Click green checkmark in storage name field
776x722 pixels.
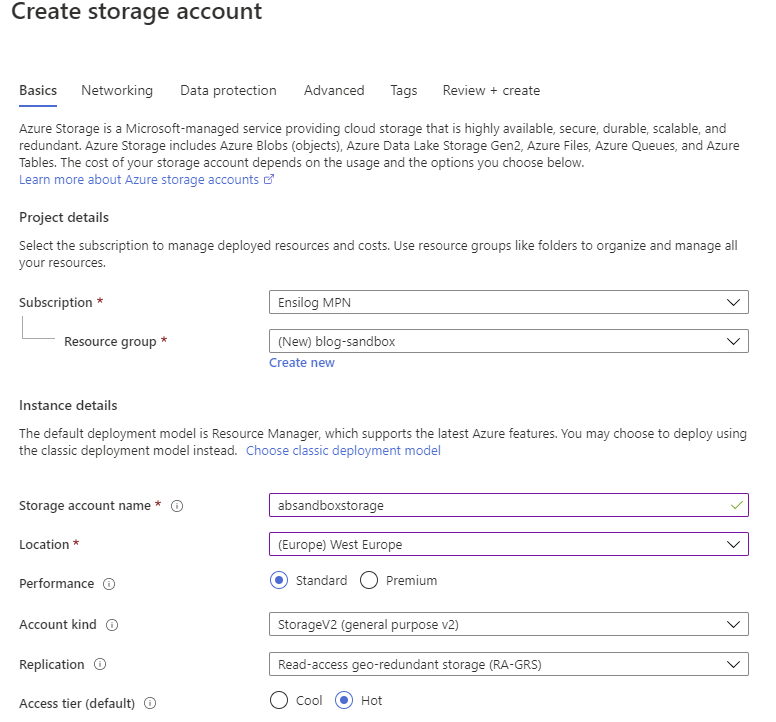tap(736, 505)
